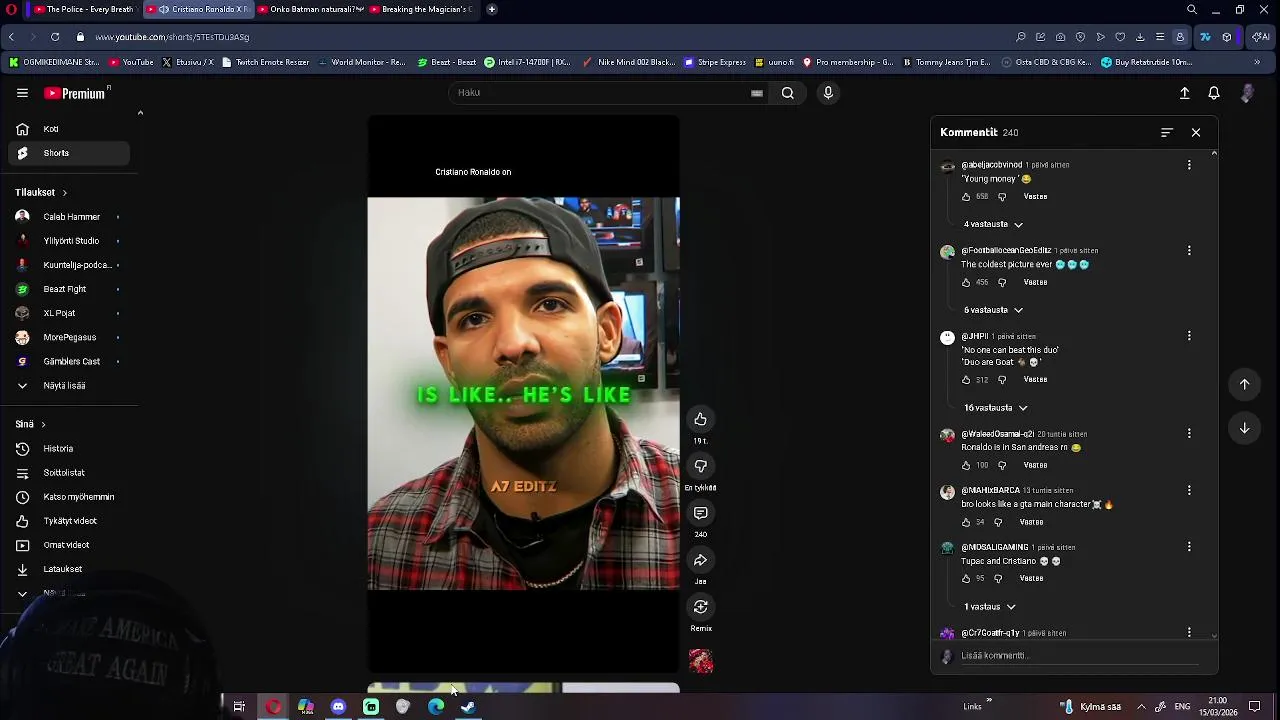This screenshot has width=1280, height=720.
Task: Expand the Tilaukset section chevron
Action: click(64, 192)
